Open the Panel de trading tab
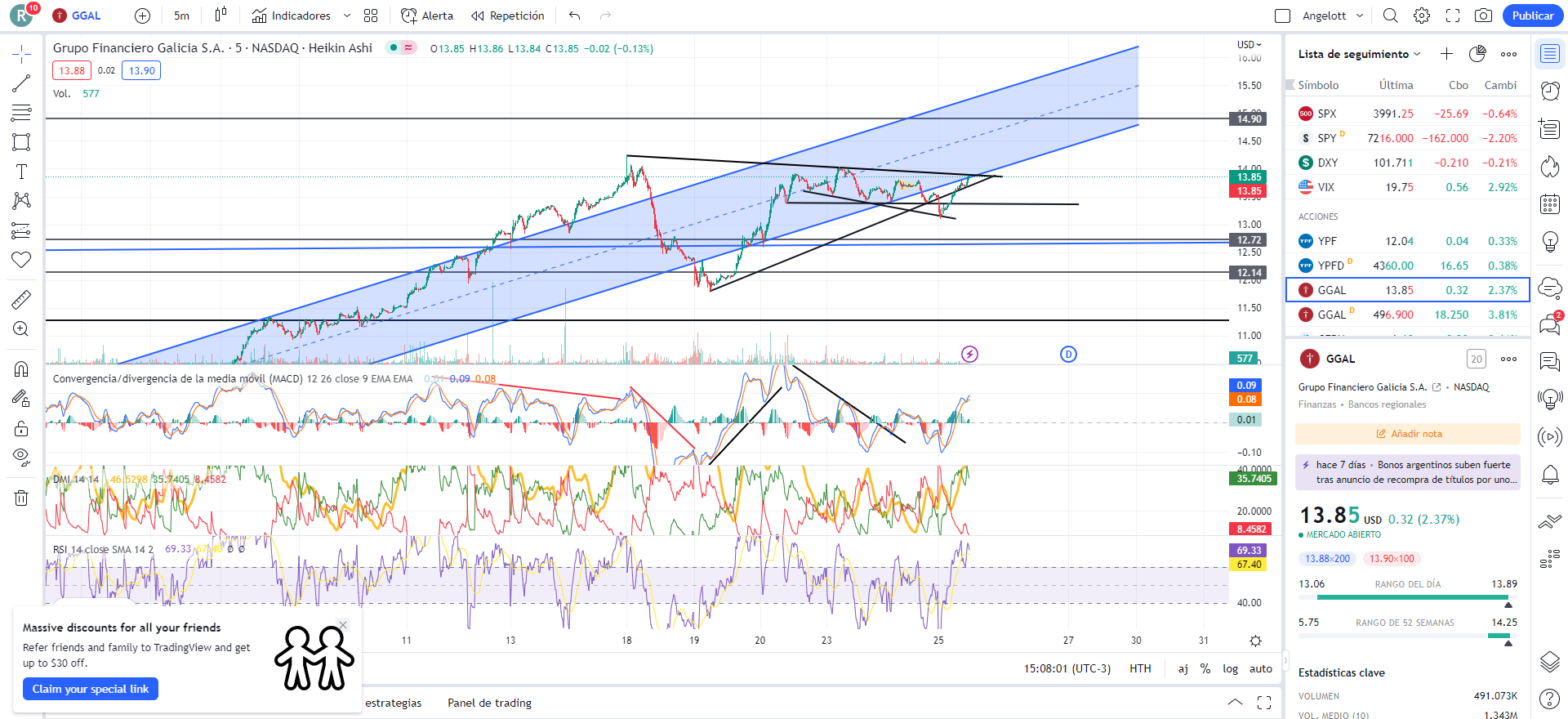This screenshot has width=1568, height=719. tap(489, 703)
